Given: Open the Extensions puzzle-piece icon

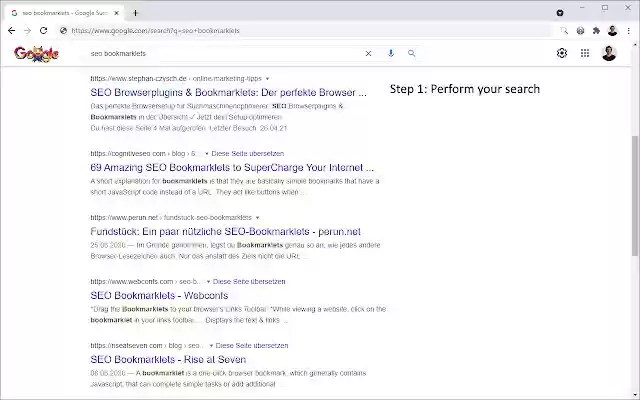Looking at the screenshot, I should tap(596, 31).
